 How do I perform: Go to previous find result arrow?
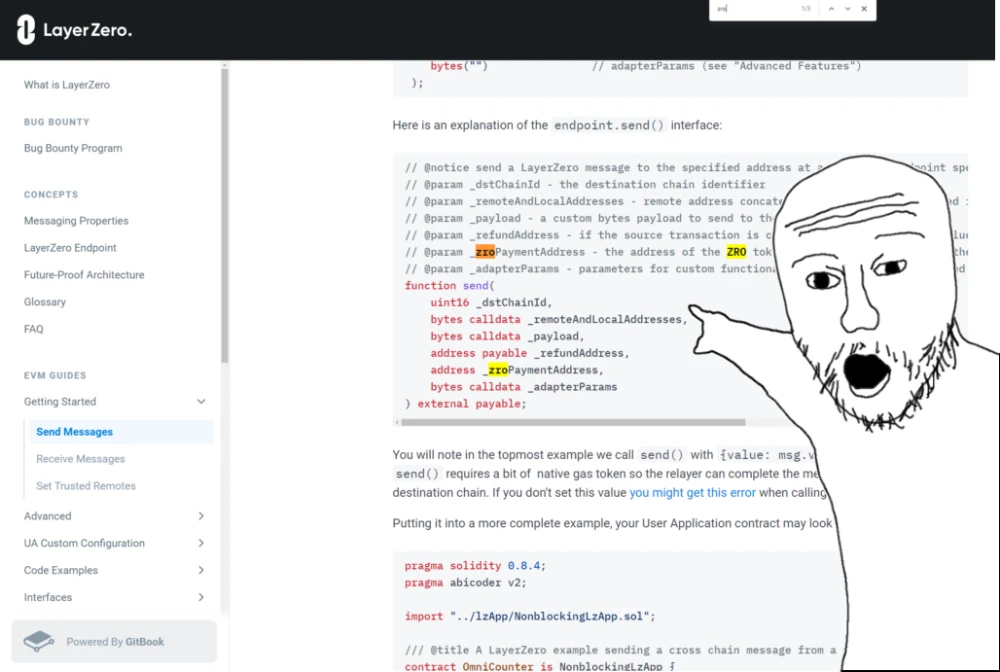point(831,9)
